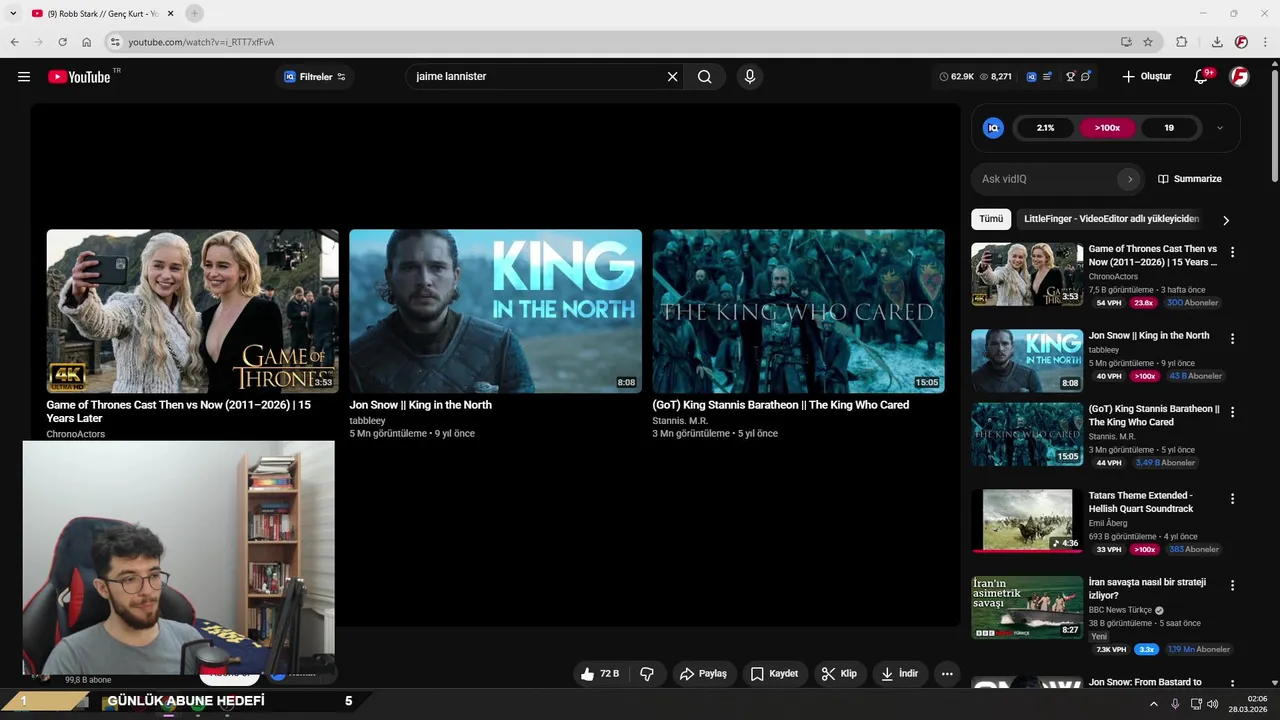The height and width of the screenshot is (720, 1280).
Task: Run search with the magnifier button
Action: click(705, 77)
